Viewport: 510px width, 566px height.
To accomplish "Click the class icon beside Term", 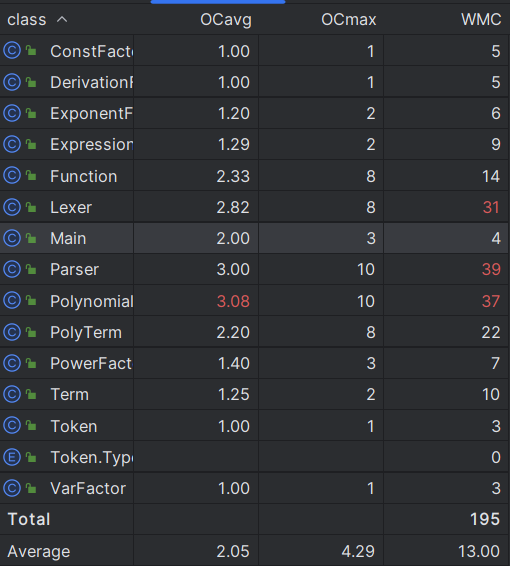I will coord(12,394).
